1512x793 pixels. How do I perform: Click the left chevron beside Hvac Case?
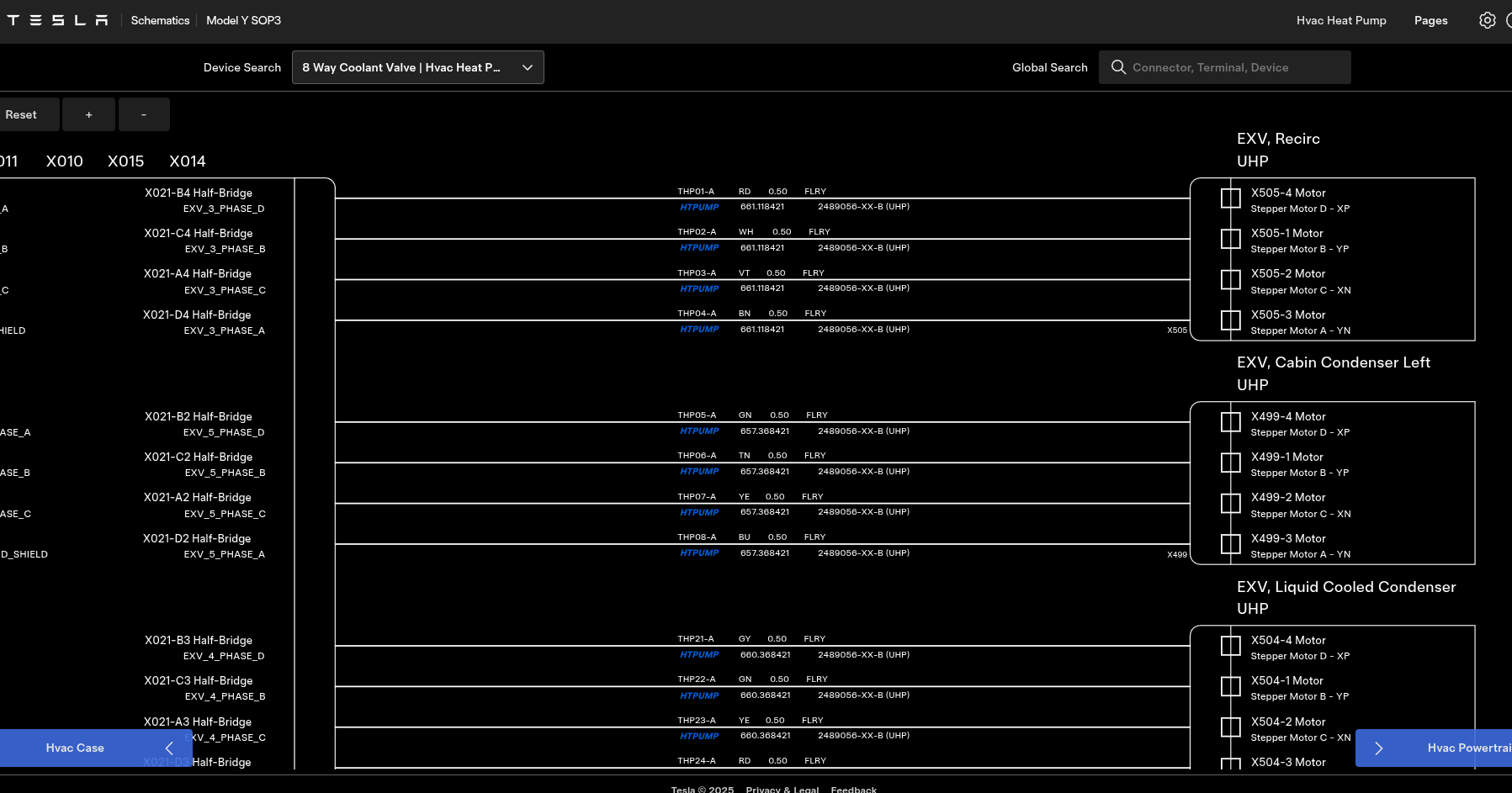(169, 748)
